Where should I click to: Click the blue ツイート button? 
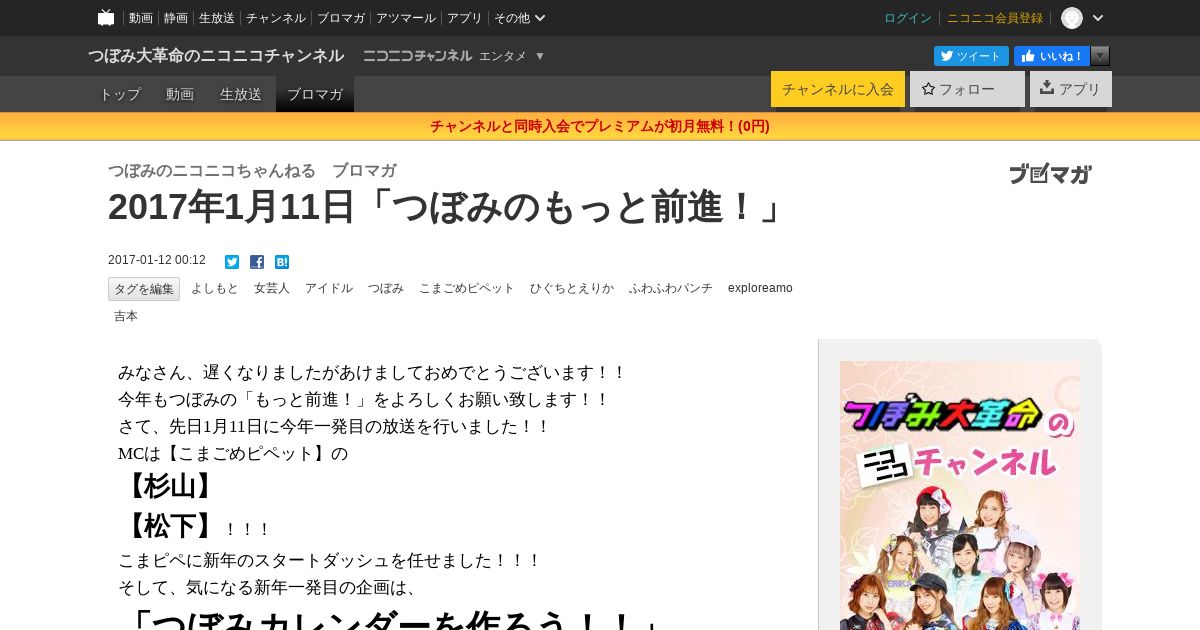(971, 56)
